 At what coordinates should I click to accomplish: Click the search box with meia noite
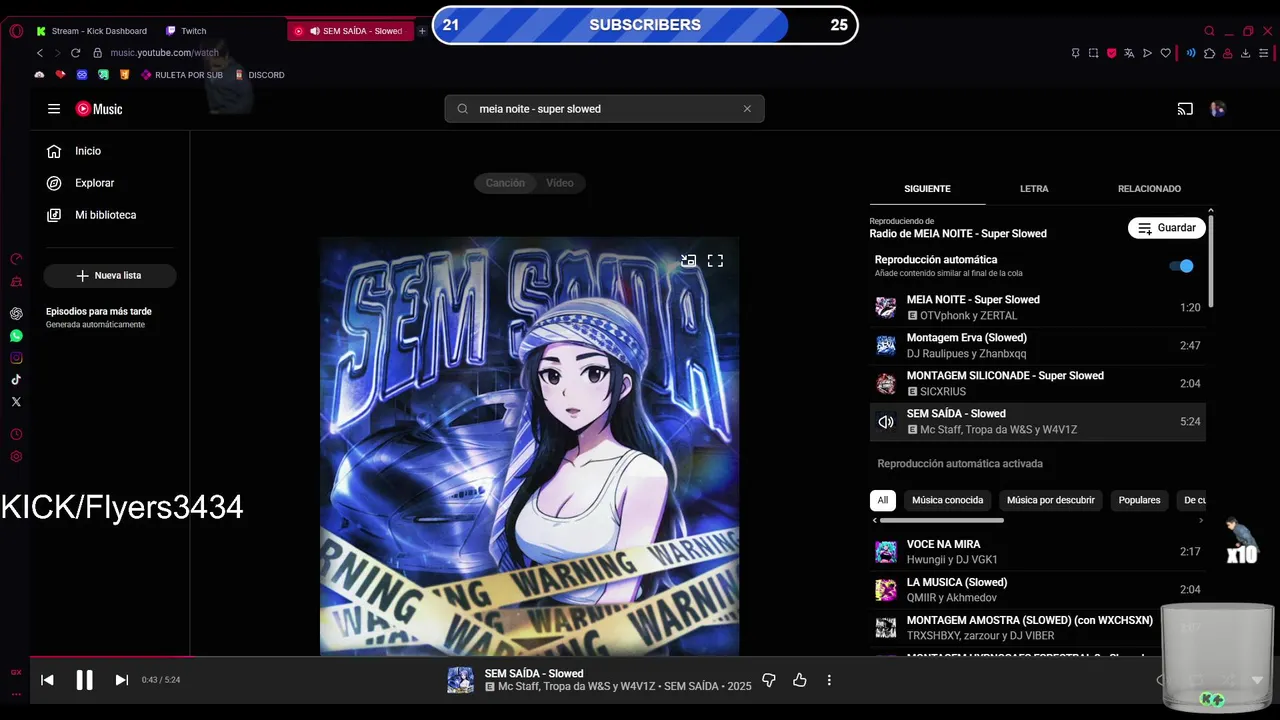tap(605, 109)
